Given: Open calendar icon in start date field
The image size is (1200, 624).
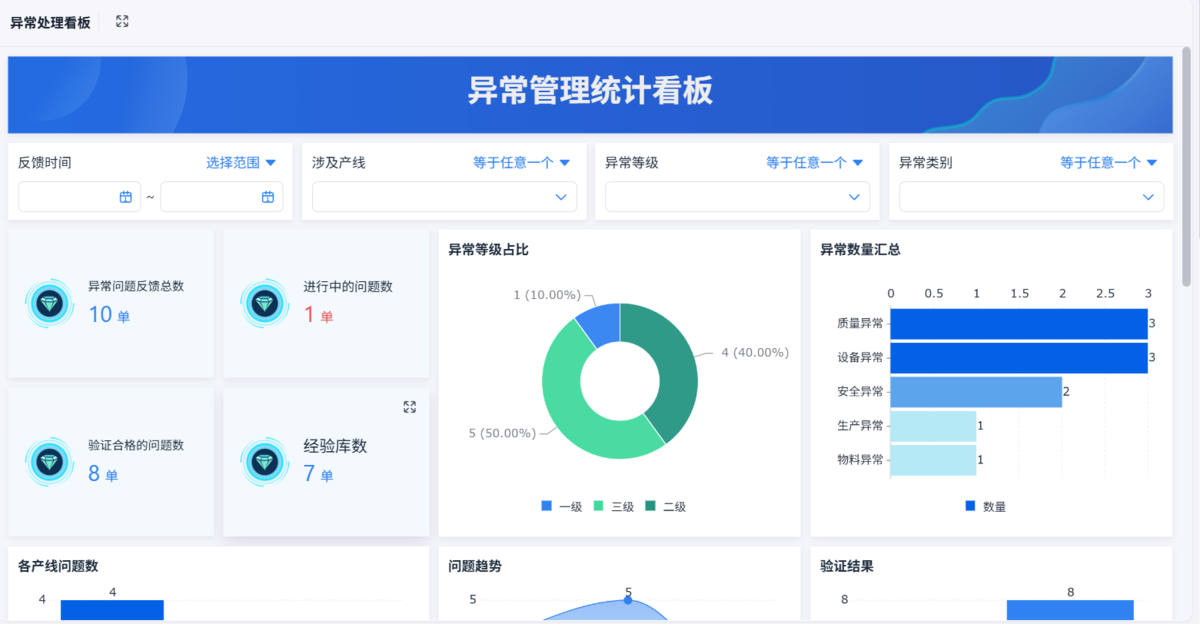Looking at the screenshot, I should pyautogui.click(x=126, y=197).
